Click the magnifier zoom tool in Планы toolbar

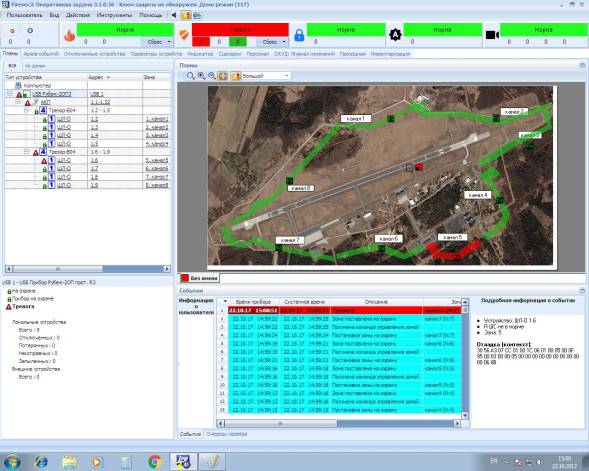(x=190, y=76)
